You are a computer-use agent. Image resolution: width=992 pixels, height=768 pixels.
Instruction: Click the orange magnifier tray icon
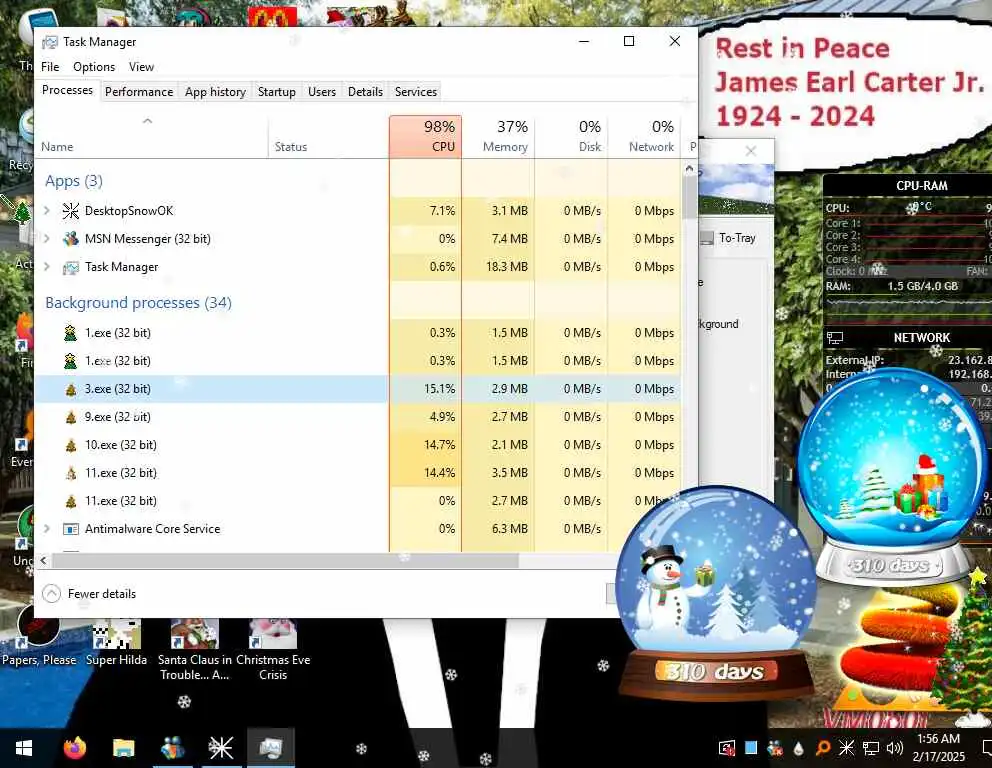point(823,748)
